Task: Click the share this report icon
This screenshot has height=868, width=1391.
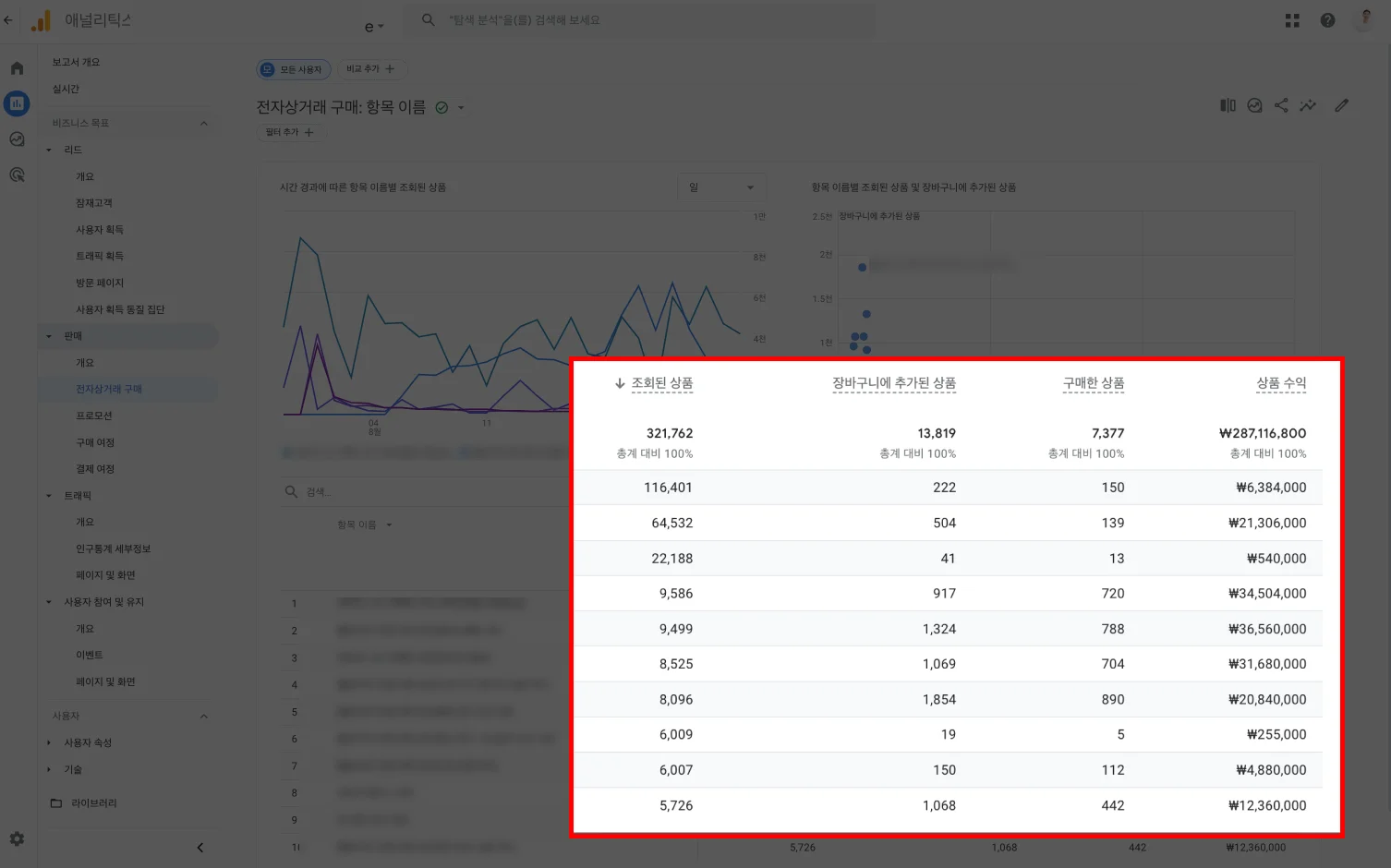Action: pyautogui.click(x=1281, y=105)
